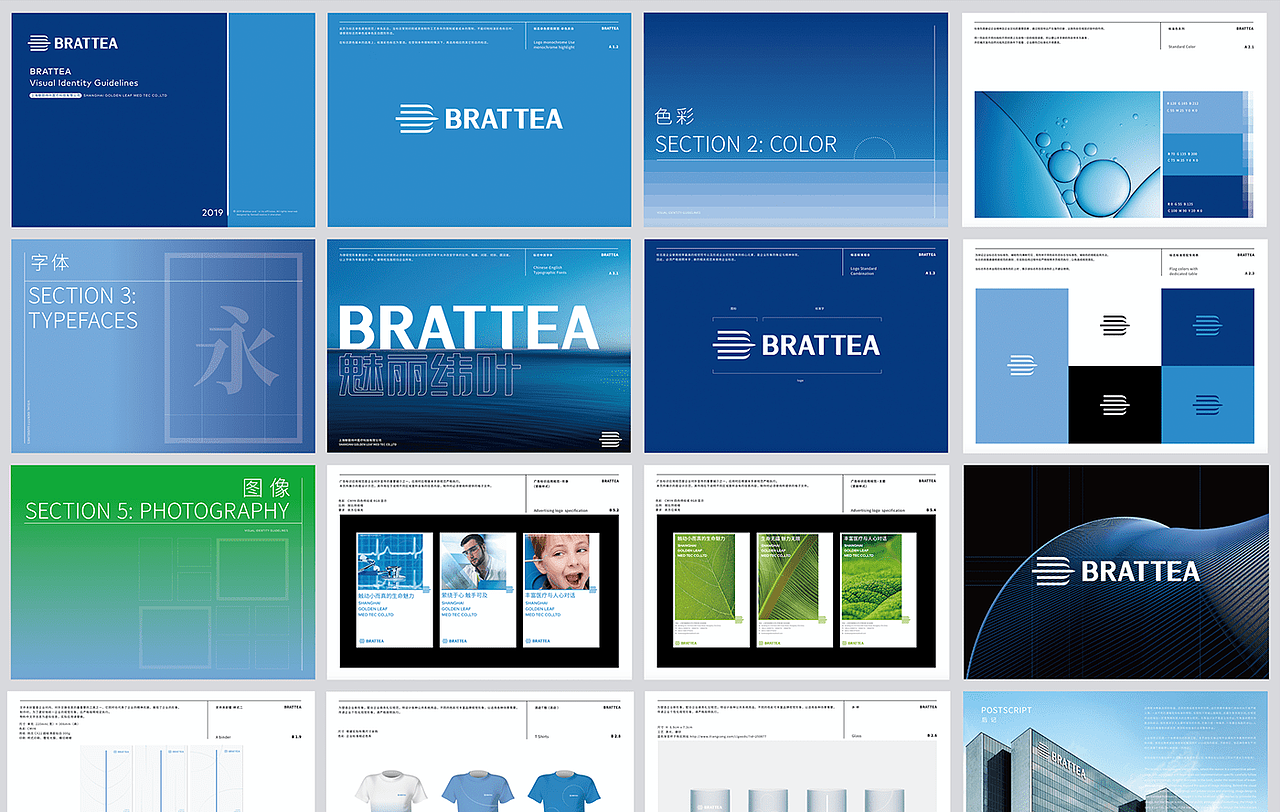Open the T-Shirts specification slide
Viewport: 1280px width, 812px height.
[479, 751]
